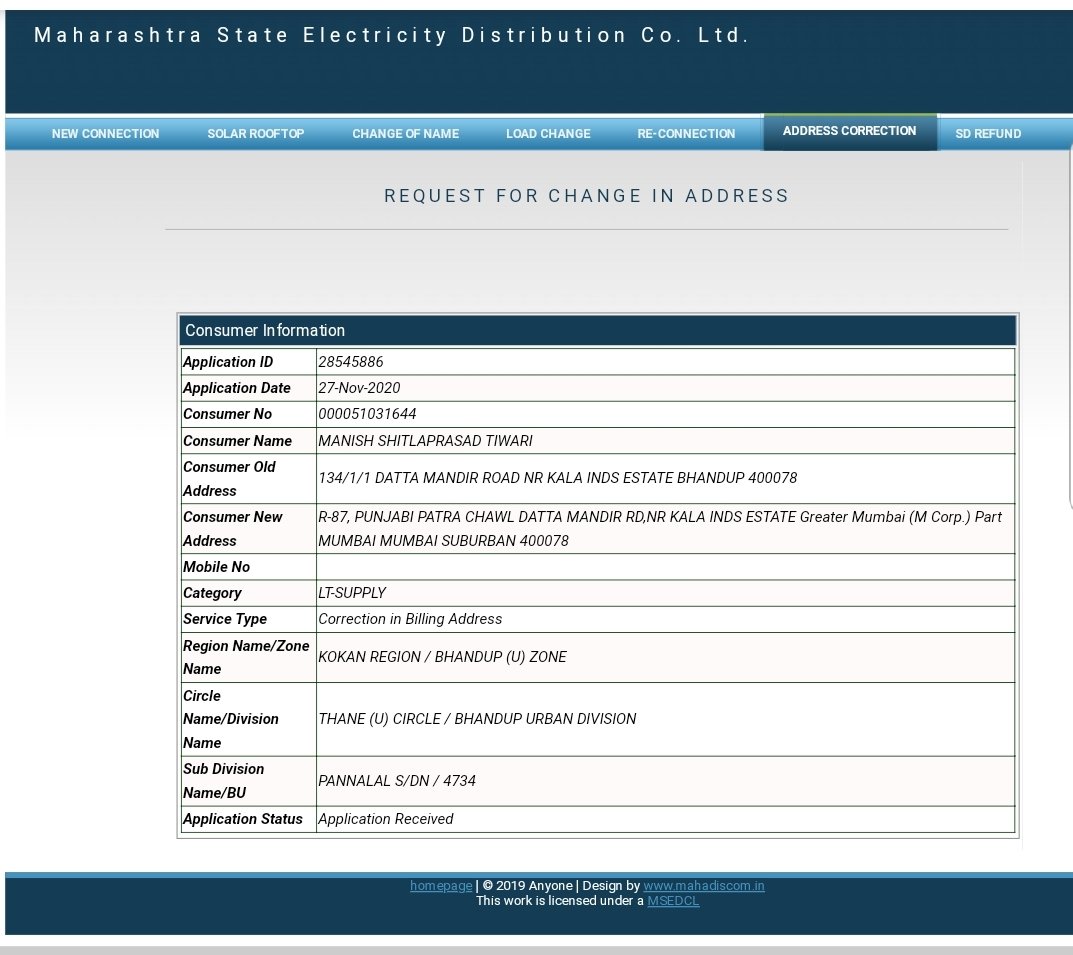
Task: Click the Application Status label
Action: 243,819
